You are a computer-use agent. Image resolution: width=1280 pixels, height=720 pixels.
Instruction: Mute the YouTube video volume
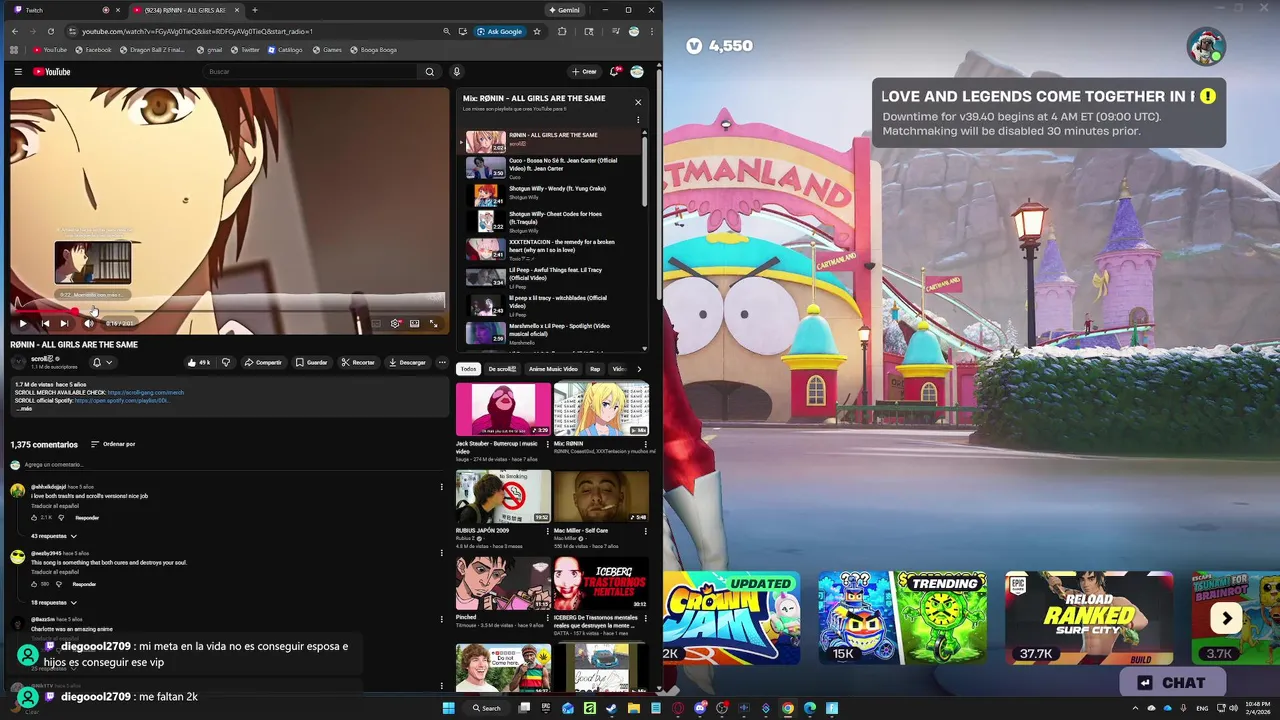[89, 323]
